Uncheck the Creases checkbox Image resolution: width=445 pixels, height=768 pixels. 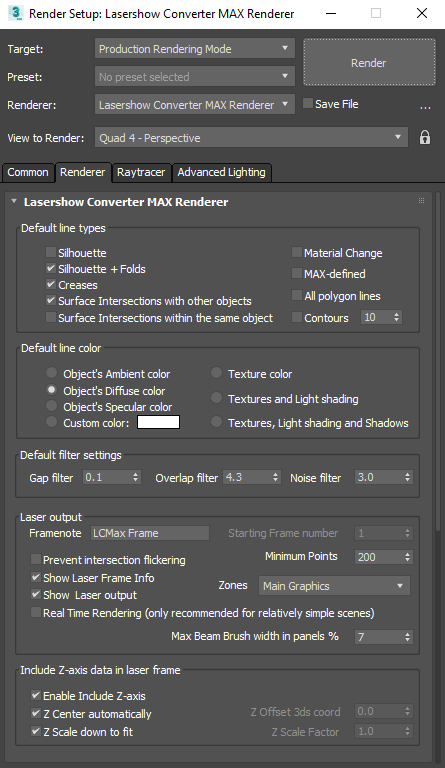(50, 285)
